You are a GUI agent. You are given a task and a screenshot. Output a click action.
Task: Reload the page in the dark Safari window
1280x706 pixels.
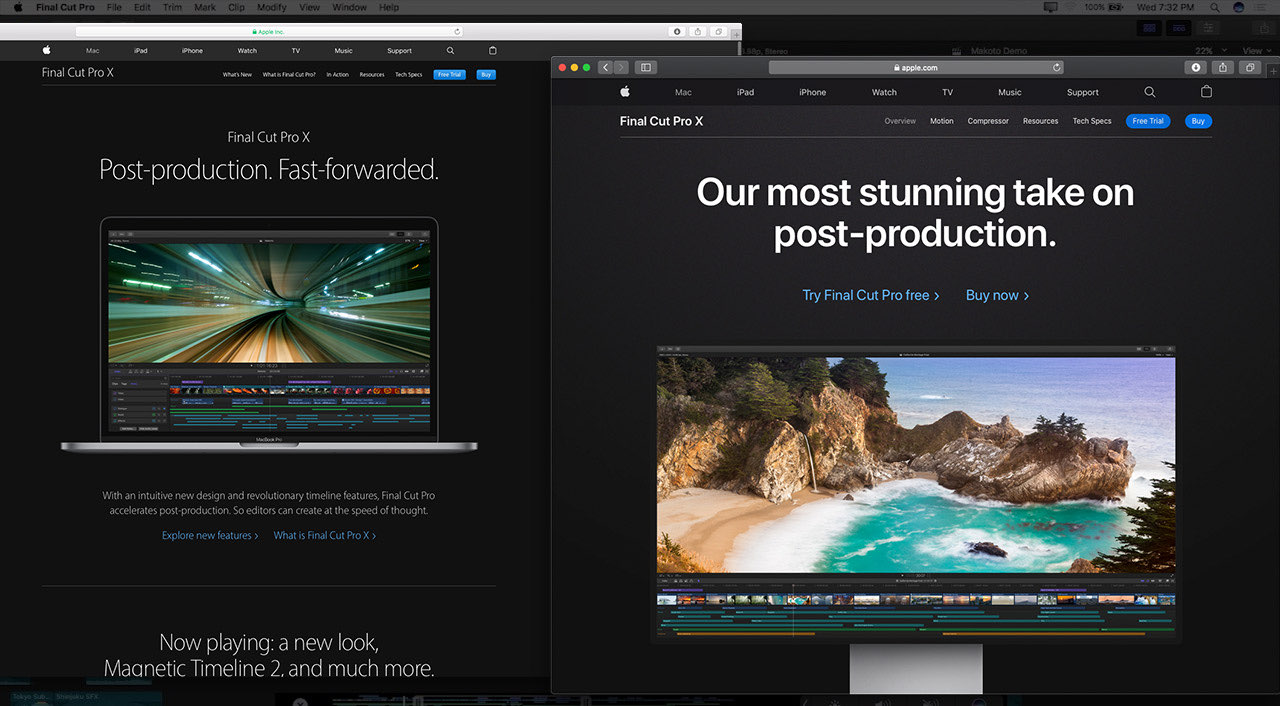1056,67
